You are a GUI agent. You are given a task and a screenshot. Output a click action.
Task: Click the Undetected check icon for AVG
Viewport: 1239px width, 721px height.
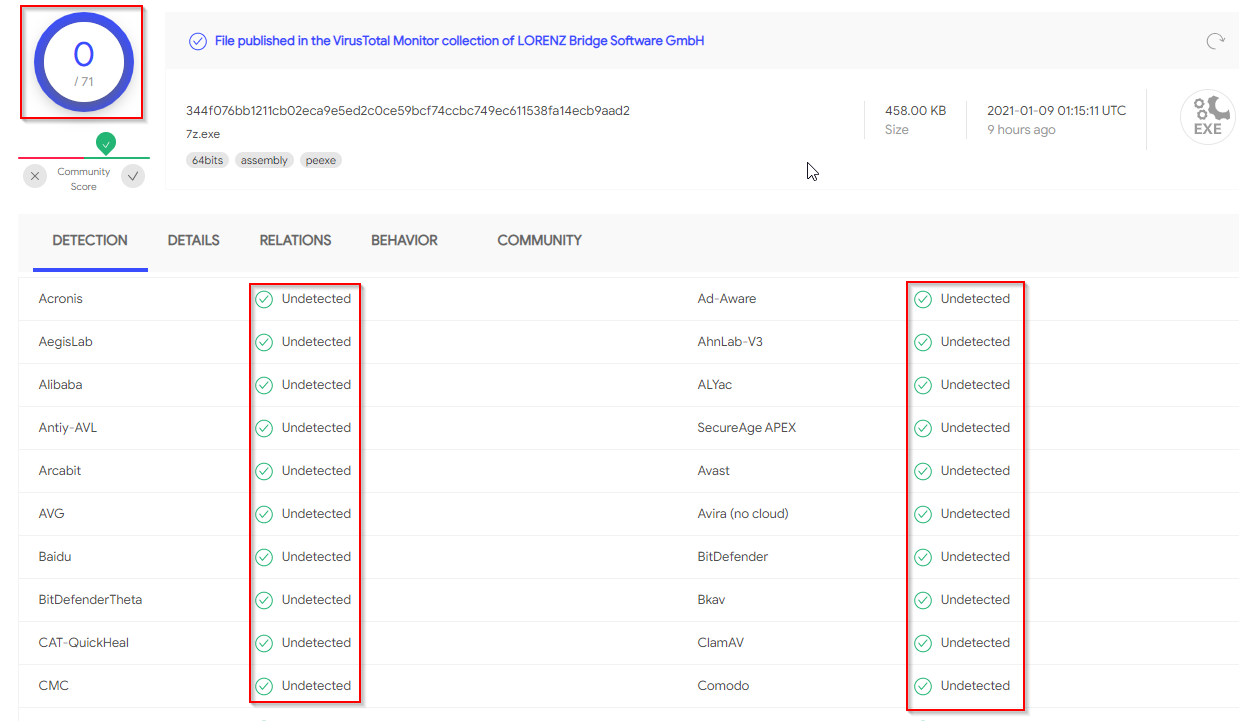(x=264, y=514)
